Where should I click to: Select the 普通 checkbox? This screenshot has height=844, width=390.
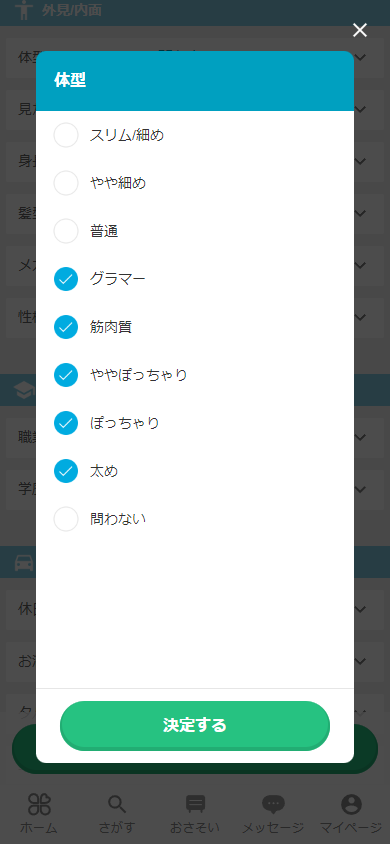click(x=66, y=231)
